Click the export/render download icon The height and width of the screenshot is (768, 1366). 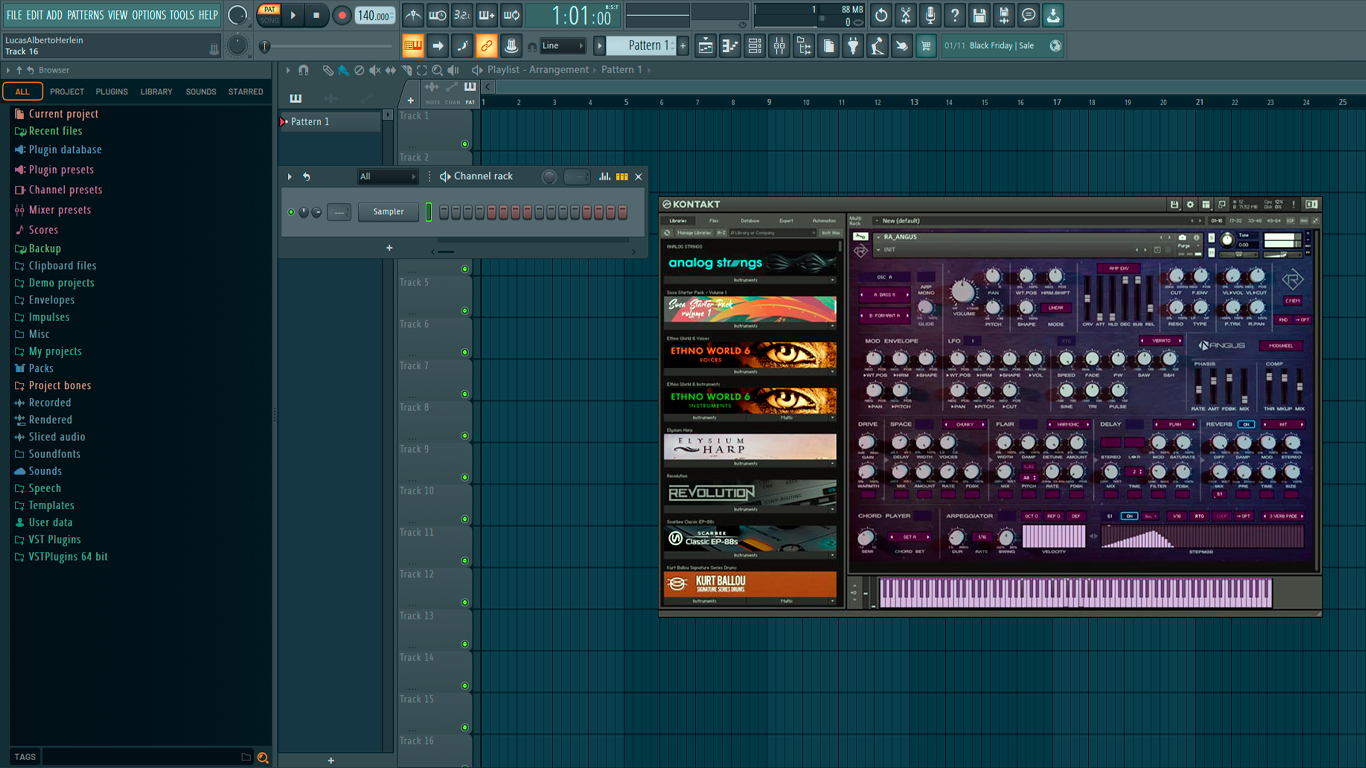tap(1053, 16)
